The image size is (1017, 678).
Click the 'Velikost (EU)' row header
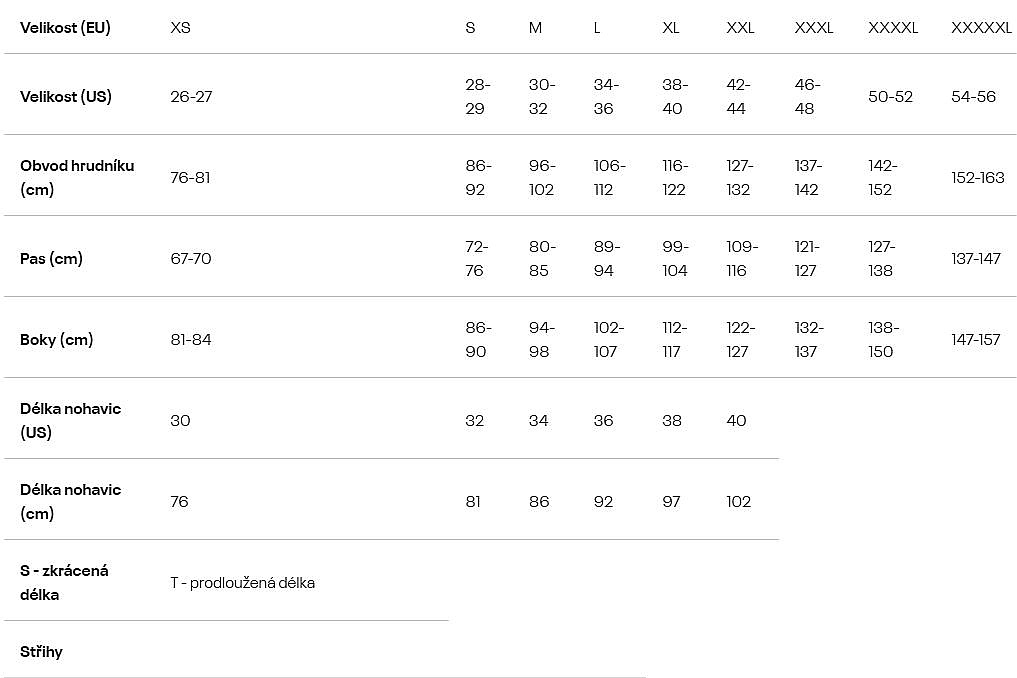coord(65,28)
